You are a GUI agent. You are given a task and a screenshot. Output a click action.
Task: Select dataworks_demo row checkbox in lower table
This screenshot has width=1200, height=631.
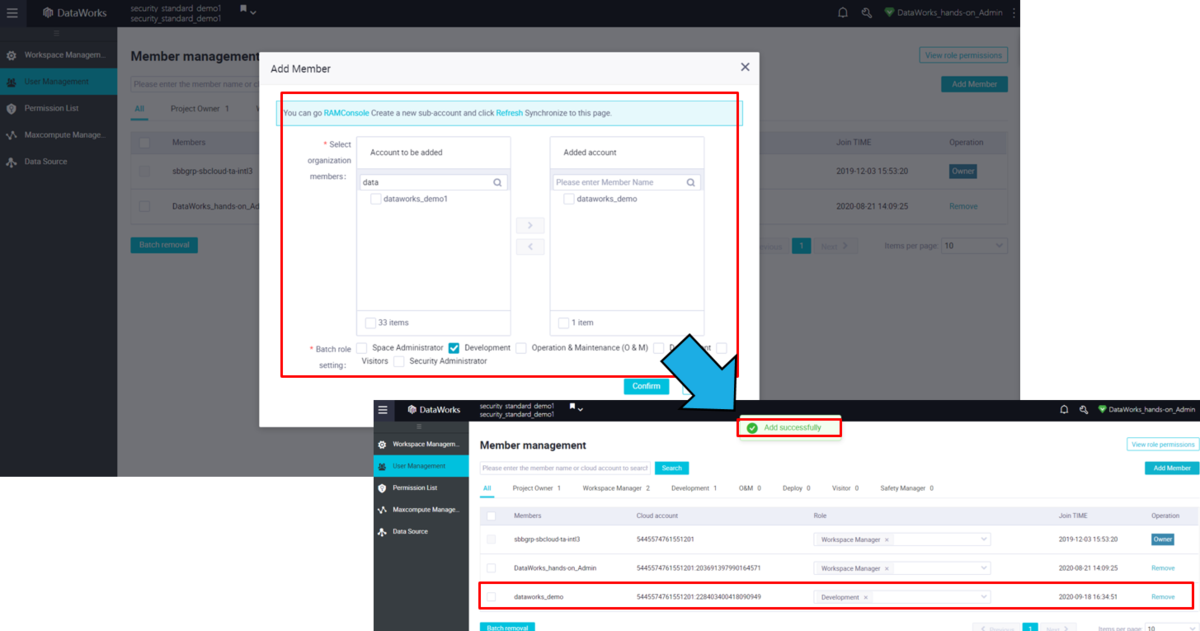(491, 597)
